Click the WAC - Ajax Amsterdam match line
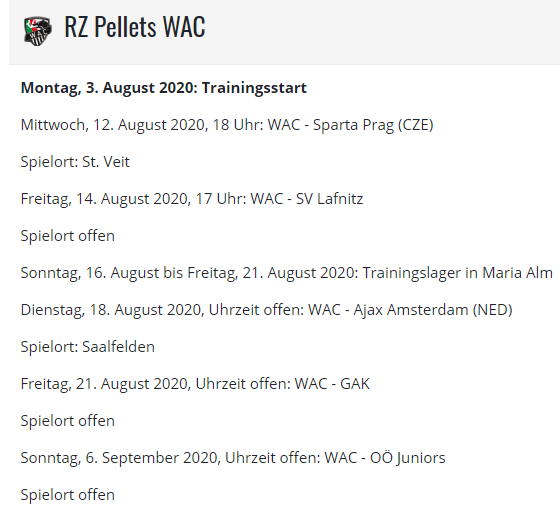The height and width of the screenshot is (527, 560). tap(266, 310)
